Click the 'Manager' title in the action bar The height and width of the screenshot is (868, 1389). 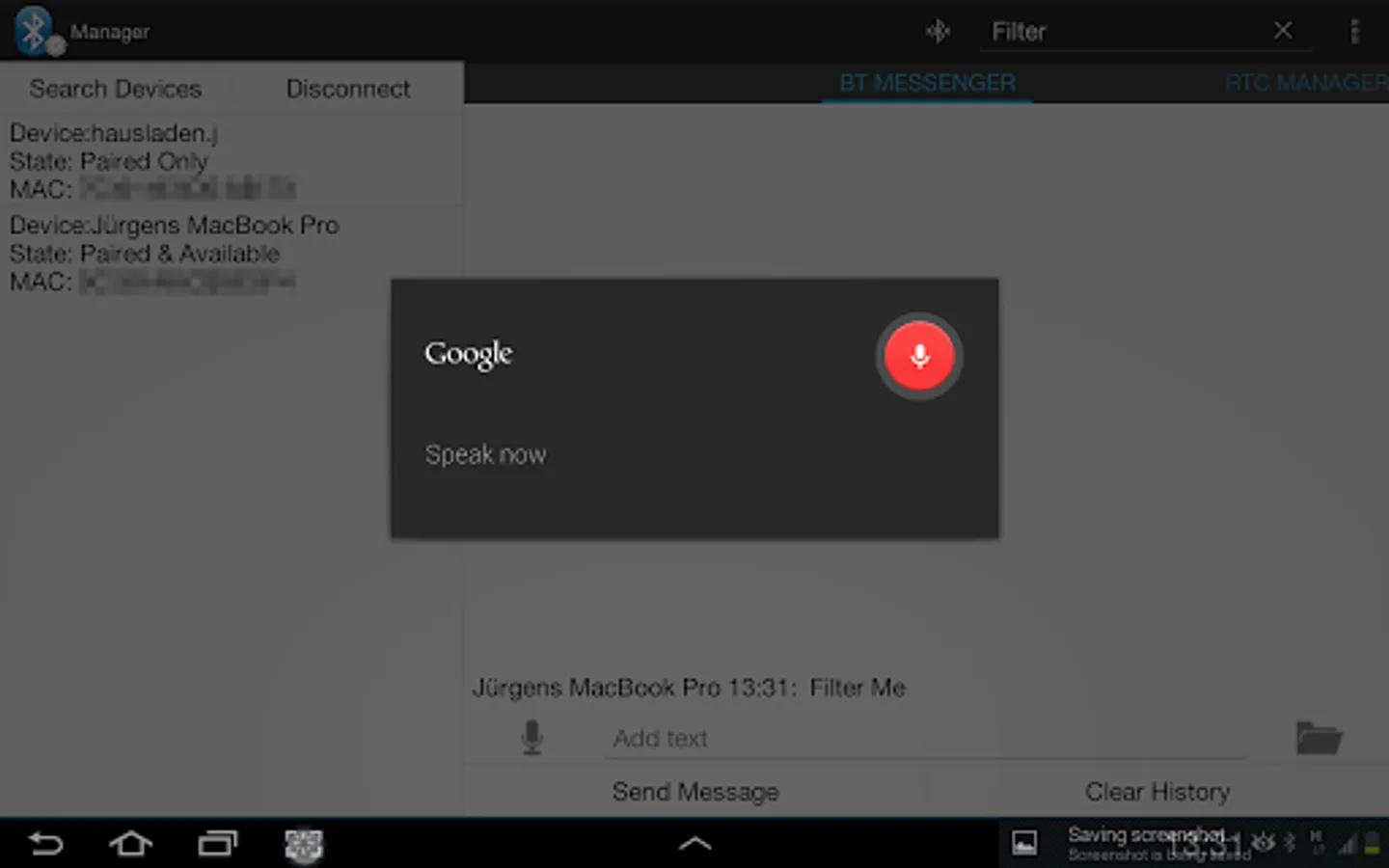[110, 32]
